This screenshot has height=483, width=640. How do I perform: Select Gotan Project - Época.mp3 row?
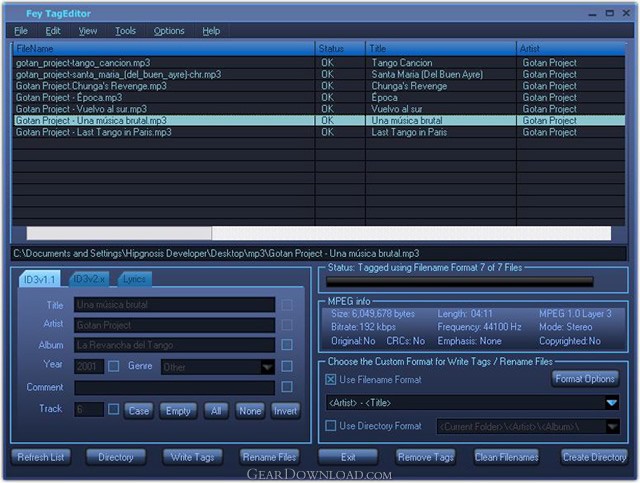pos(318,98)
